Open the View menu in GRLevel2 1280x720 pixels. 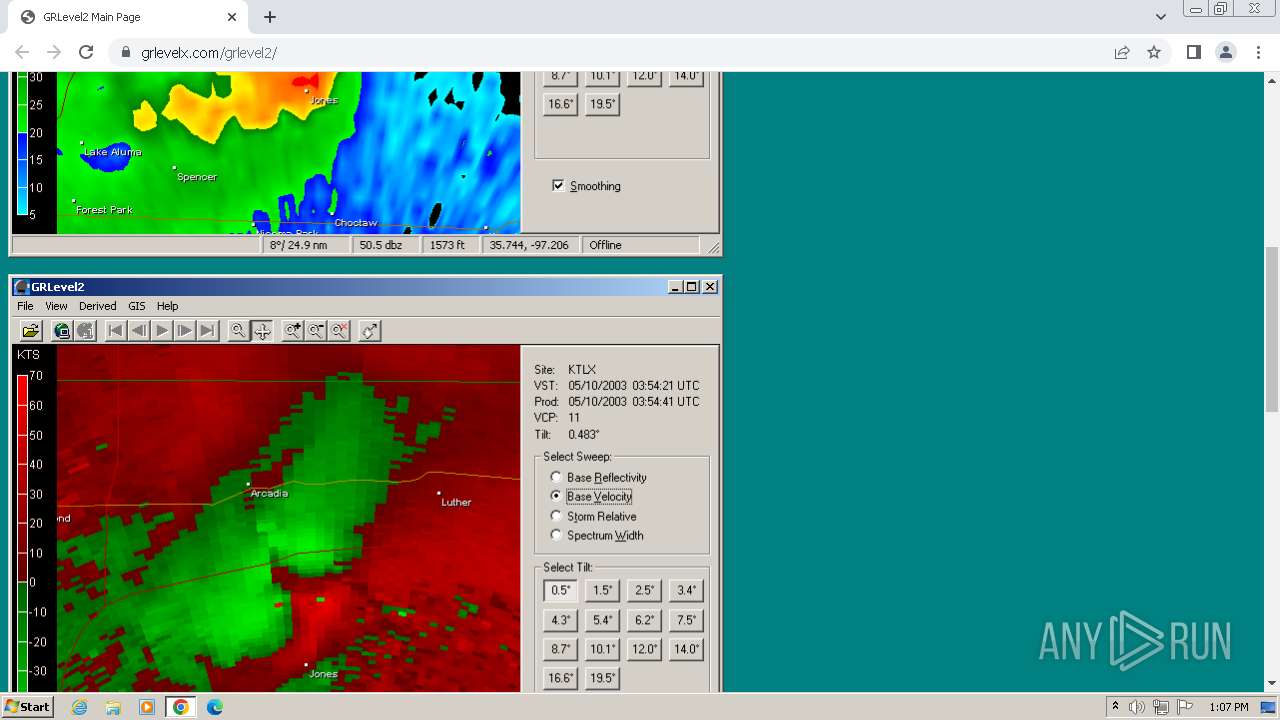click(56, 306)
